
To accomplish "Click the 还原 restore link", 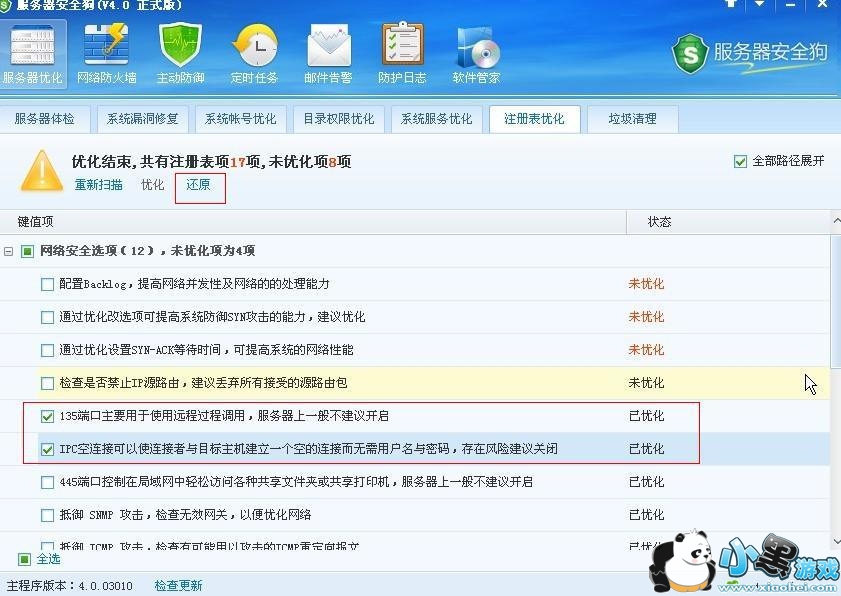I will coord(198,185).
